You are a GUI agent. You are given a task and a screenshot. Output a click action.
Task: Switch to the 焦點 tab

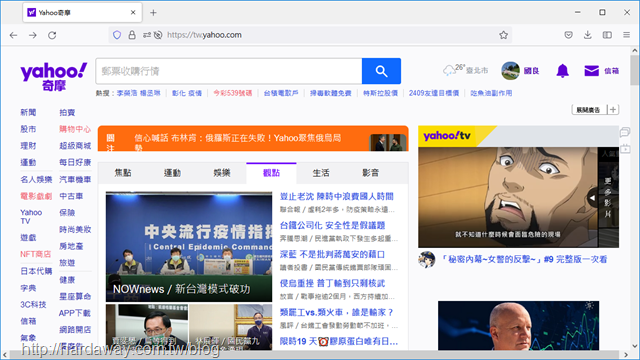coord(122,173)
